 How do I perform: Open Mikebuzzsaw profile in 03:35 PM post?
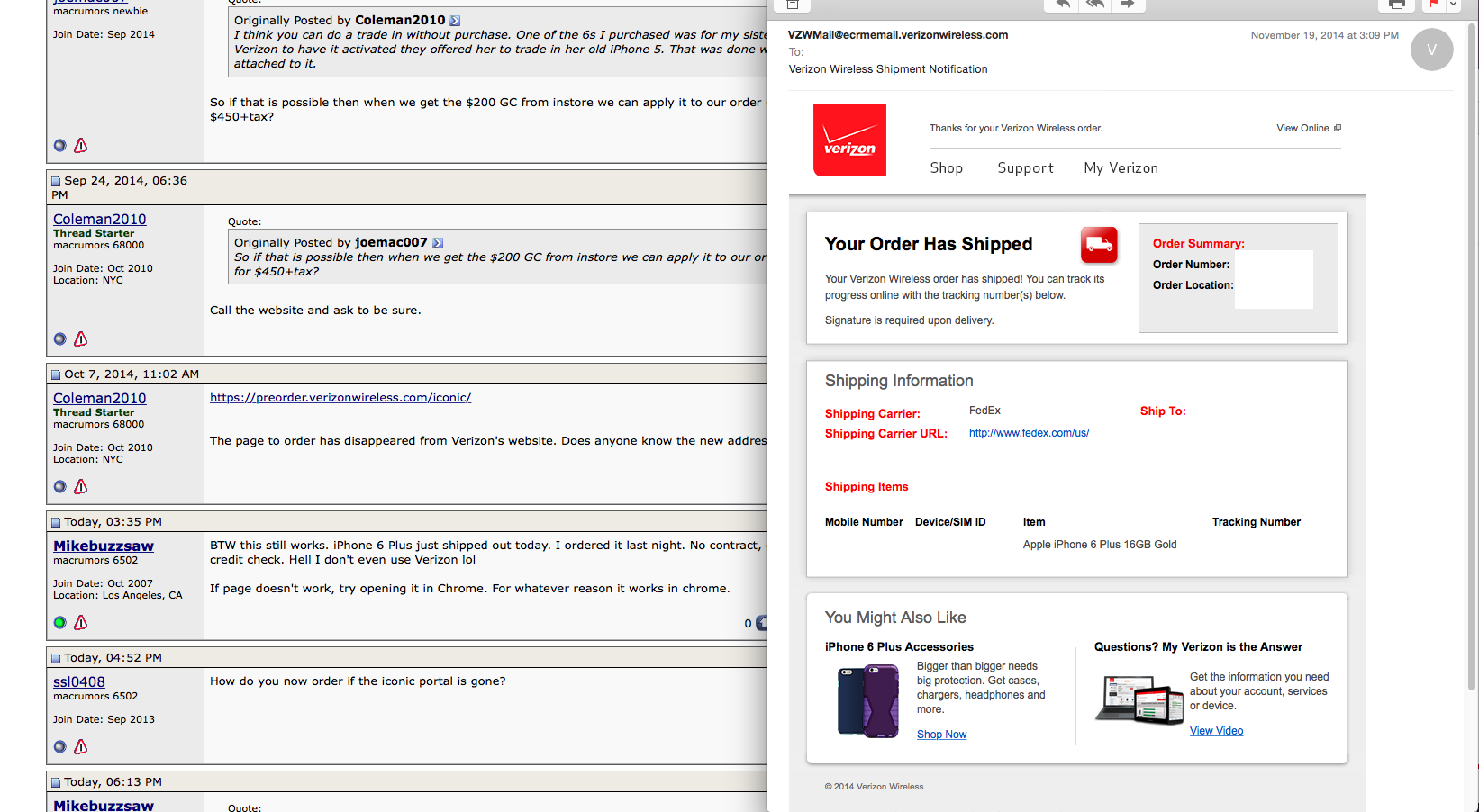click(x=104, y=546)
